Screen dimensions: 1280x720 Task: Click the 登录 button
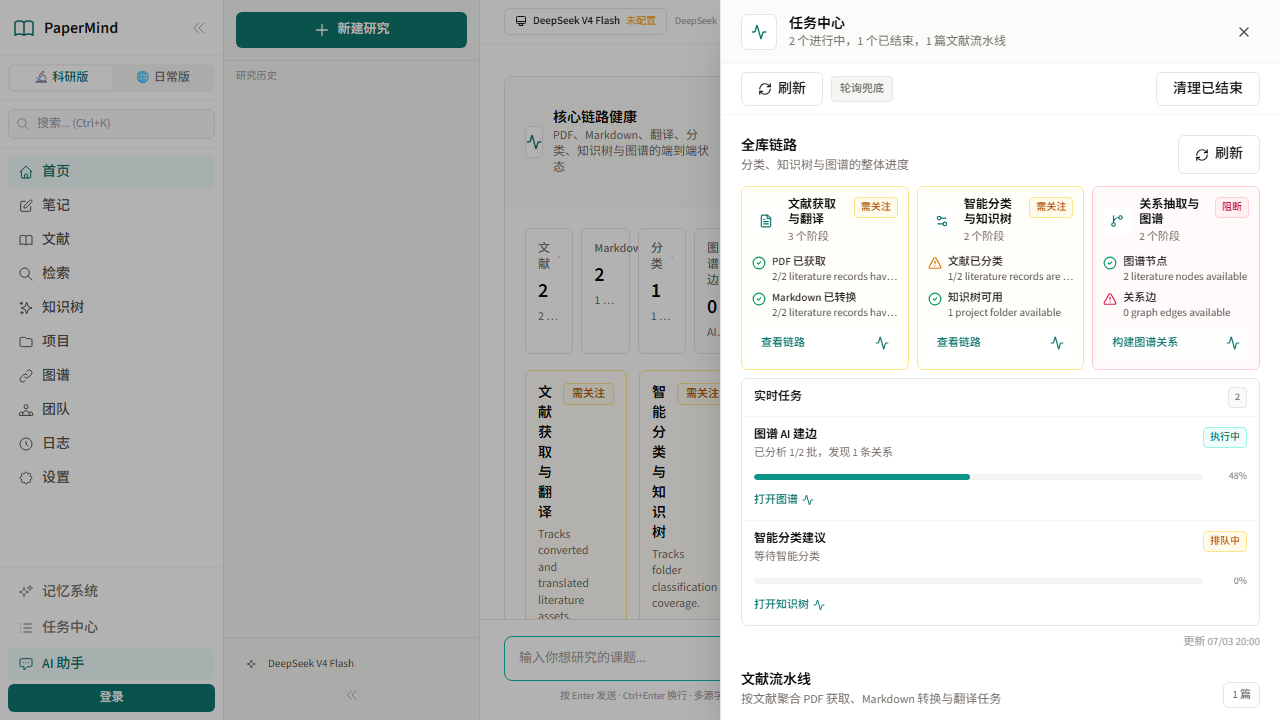(111, 697)
